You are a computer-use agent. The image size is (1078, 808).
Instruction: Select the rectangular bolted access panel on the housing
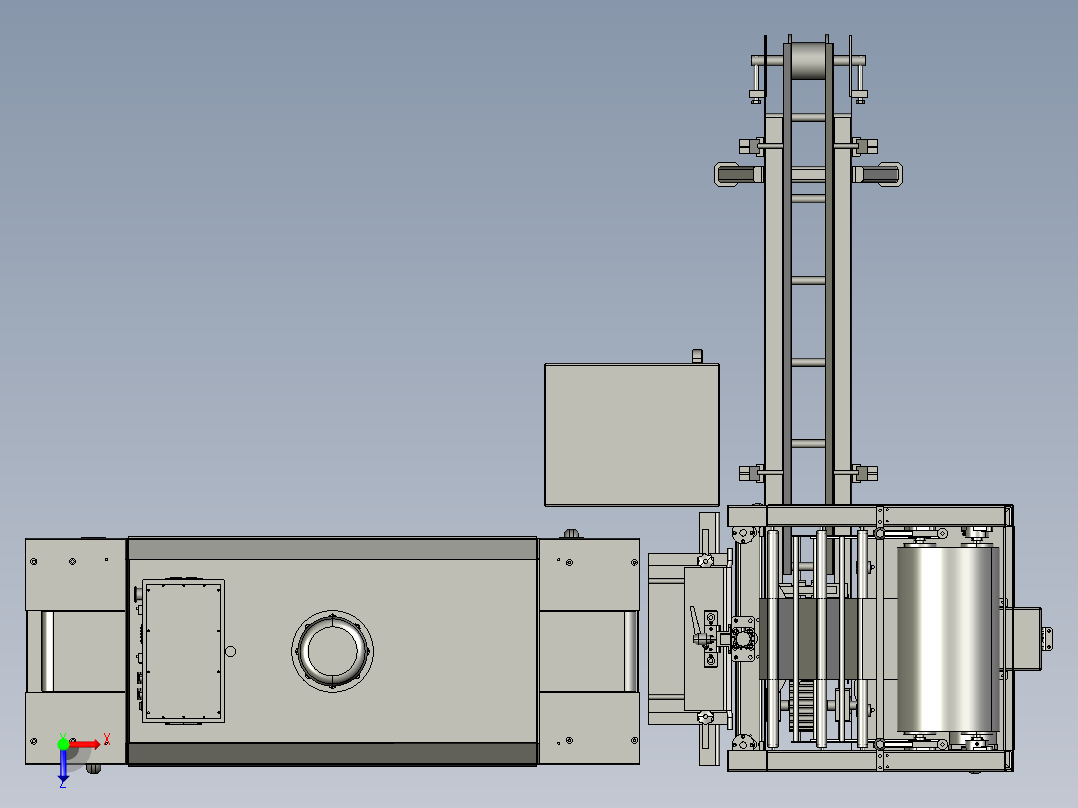click(x=184, y=651)
